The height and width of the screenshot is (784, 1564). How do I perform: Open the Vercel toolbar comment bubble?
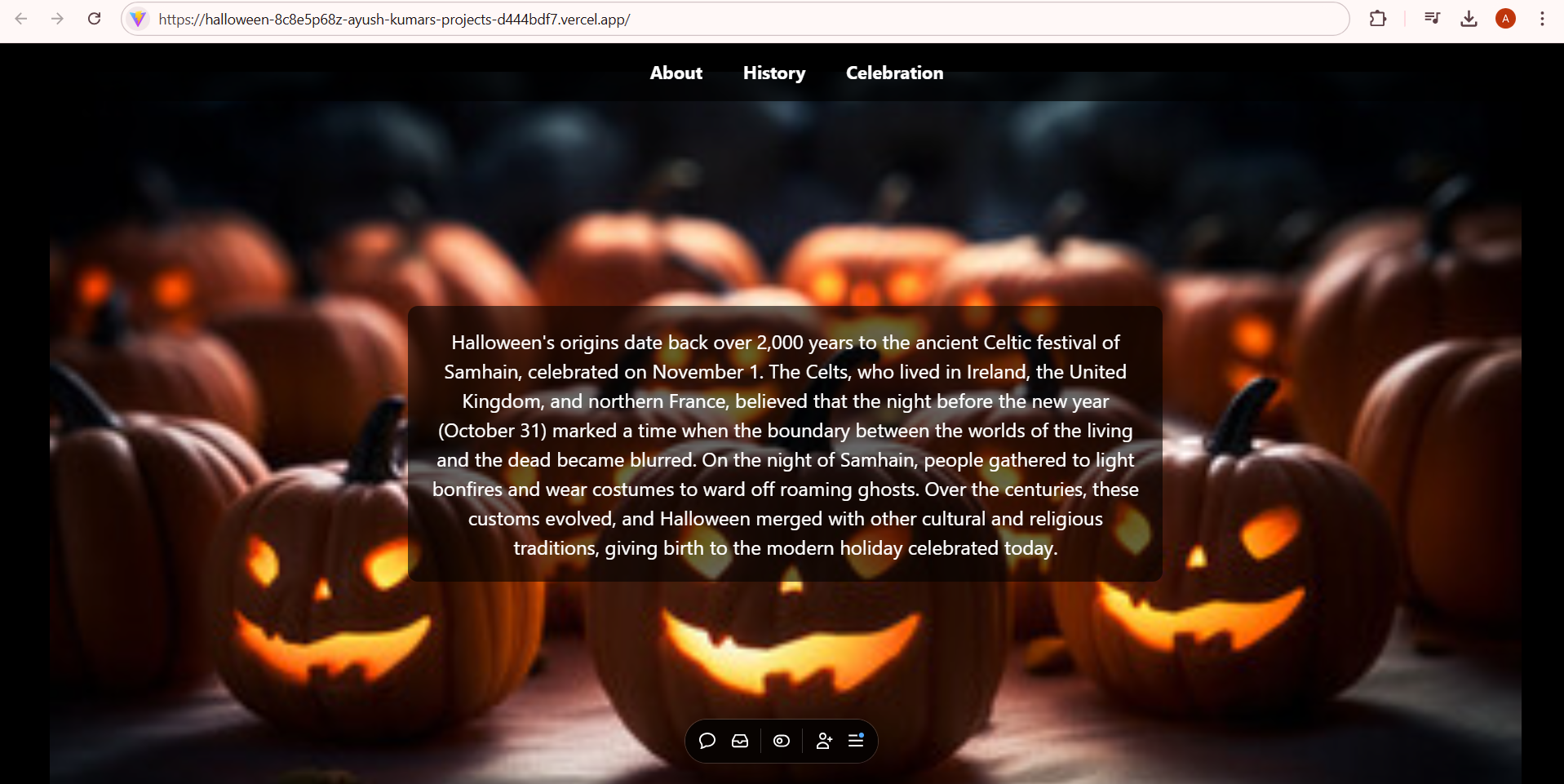coord(707,741)
